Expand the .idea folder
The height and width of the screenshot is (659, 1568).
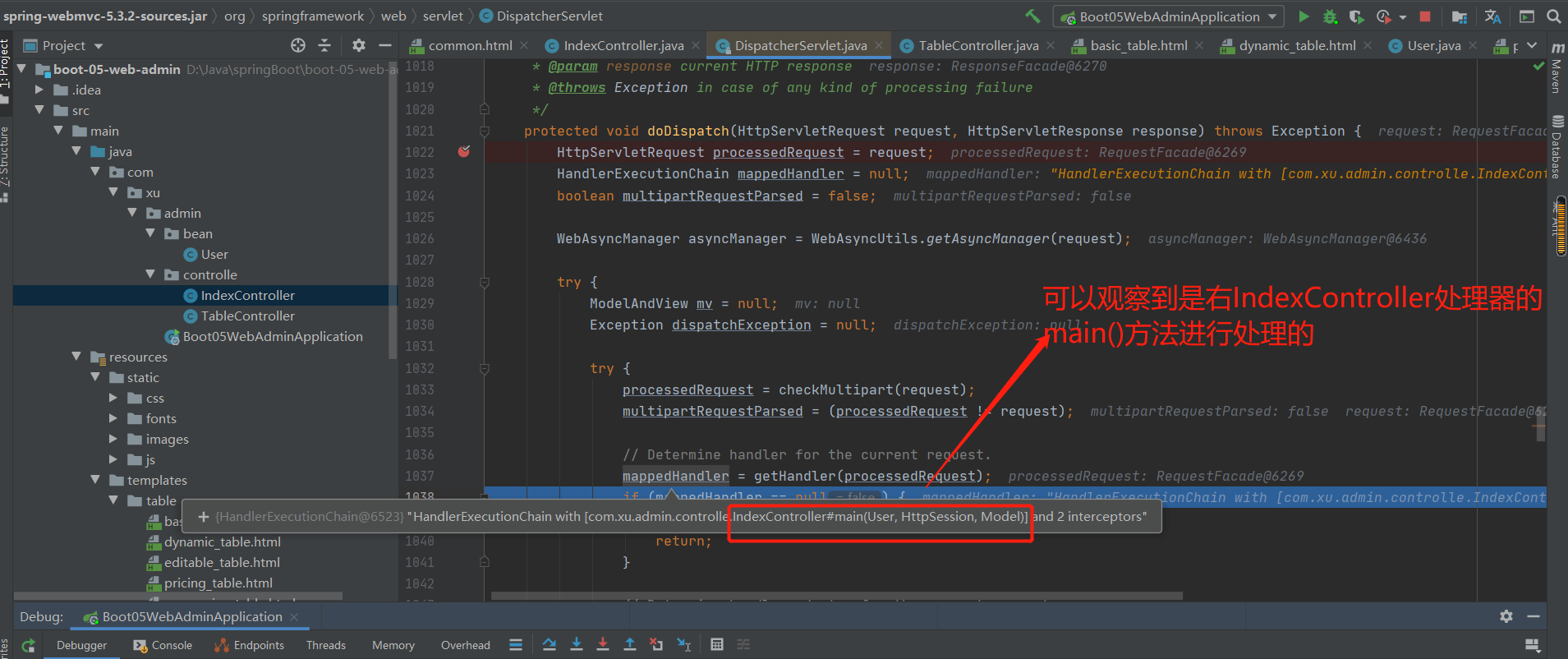pos(39,90)
